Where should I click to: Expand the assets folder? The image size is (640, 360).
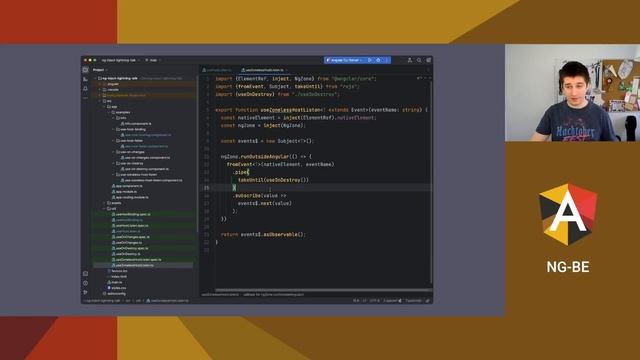pos(104,203)
